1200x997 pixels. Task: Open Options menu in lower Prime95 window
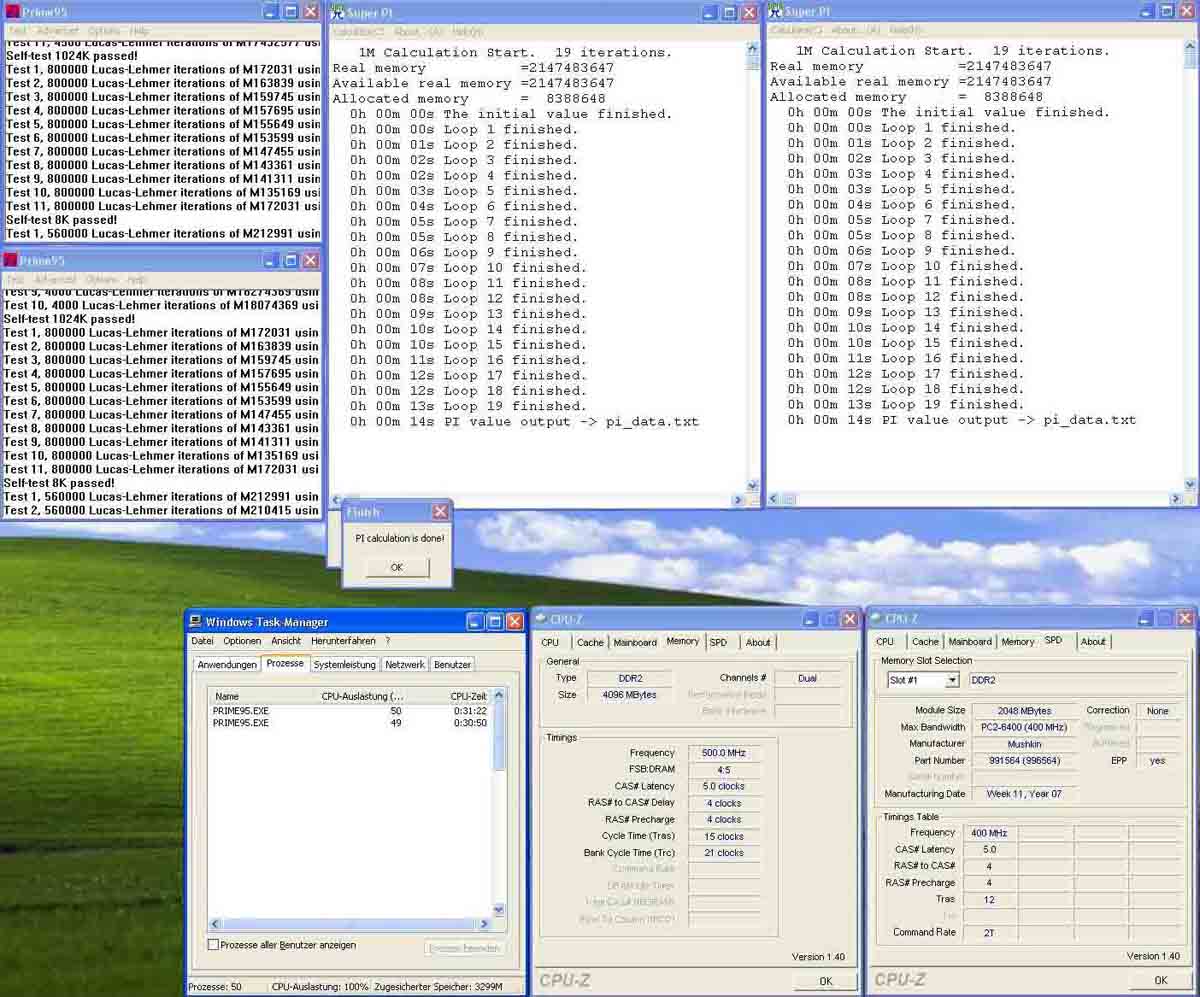(x=101, y=279)
